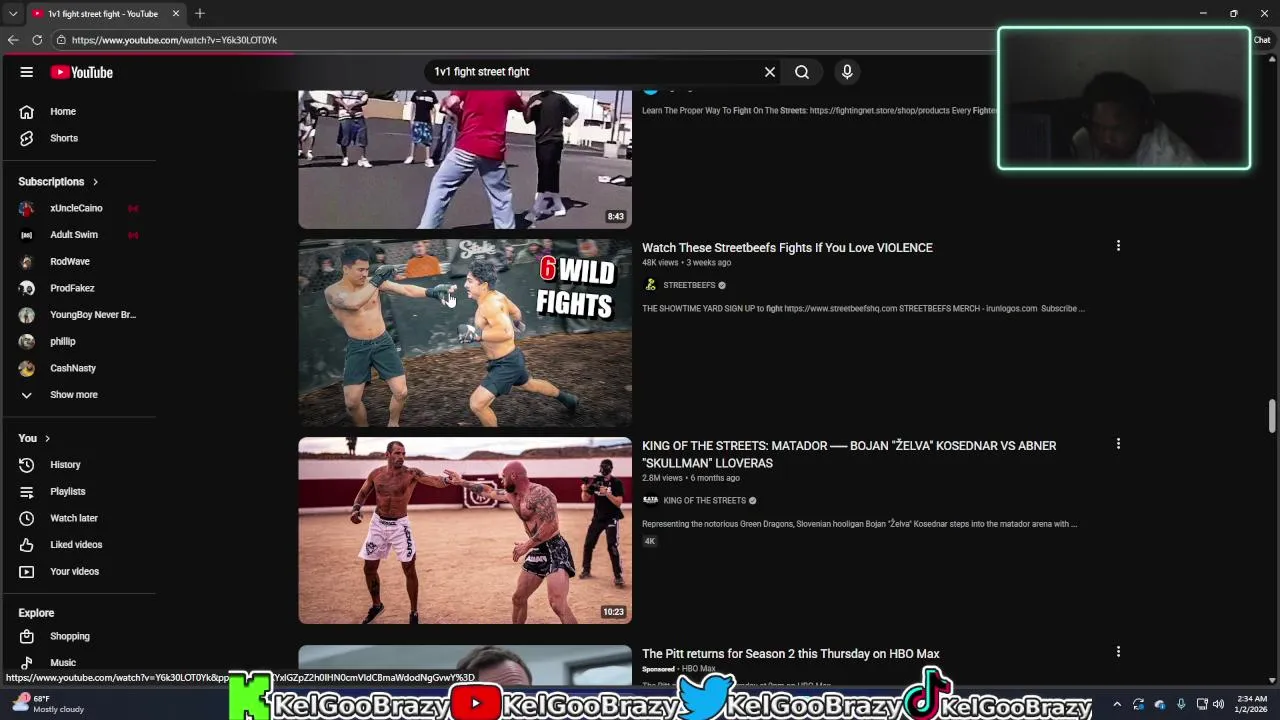Click the Shorts icon
Viewport: 1280px width, 720px height.
click(x=27, y=138)
